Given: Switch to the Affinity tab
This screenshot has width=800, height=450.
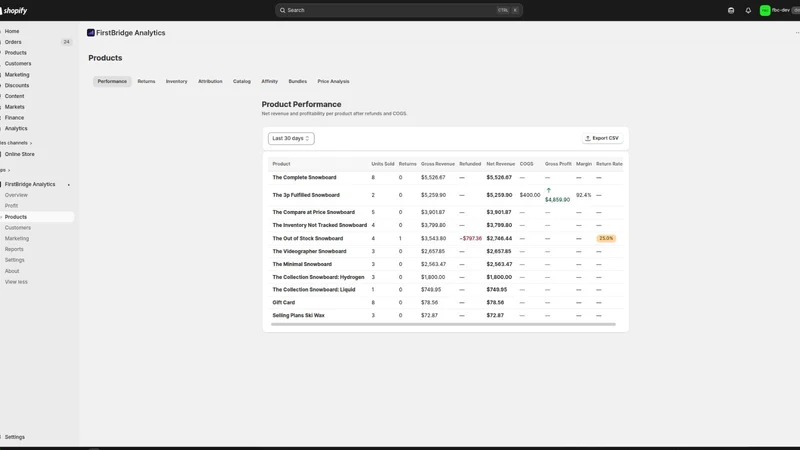Looking at the screenshot, I should (269, 82).
